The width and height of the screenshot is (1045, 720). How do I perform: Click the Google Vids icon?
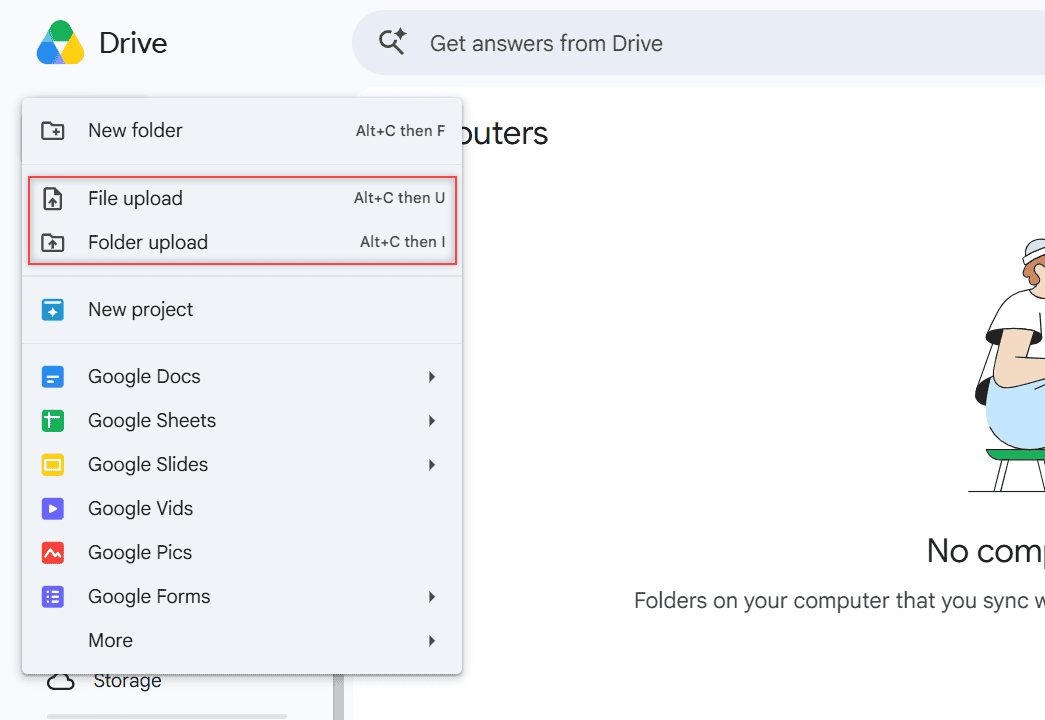tap(53, 509)
